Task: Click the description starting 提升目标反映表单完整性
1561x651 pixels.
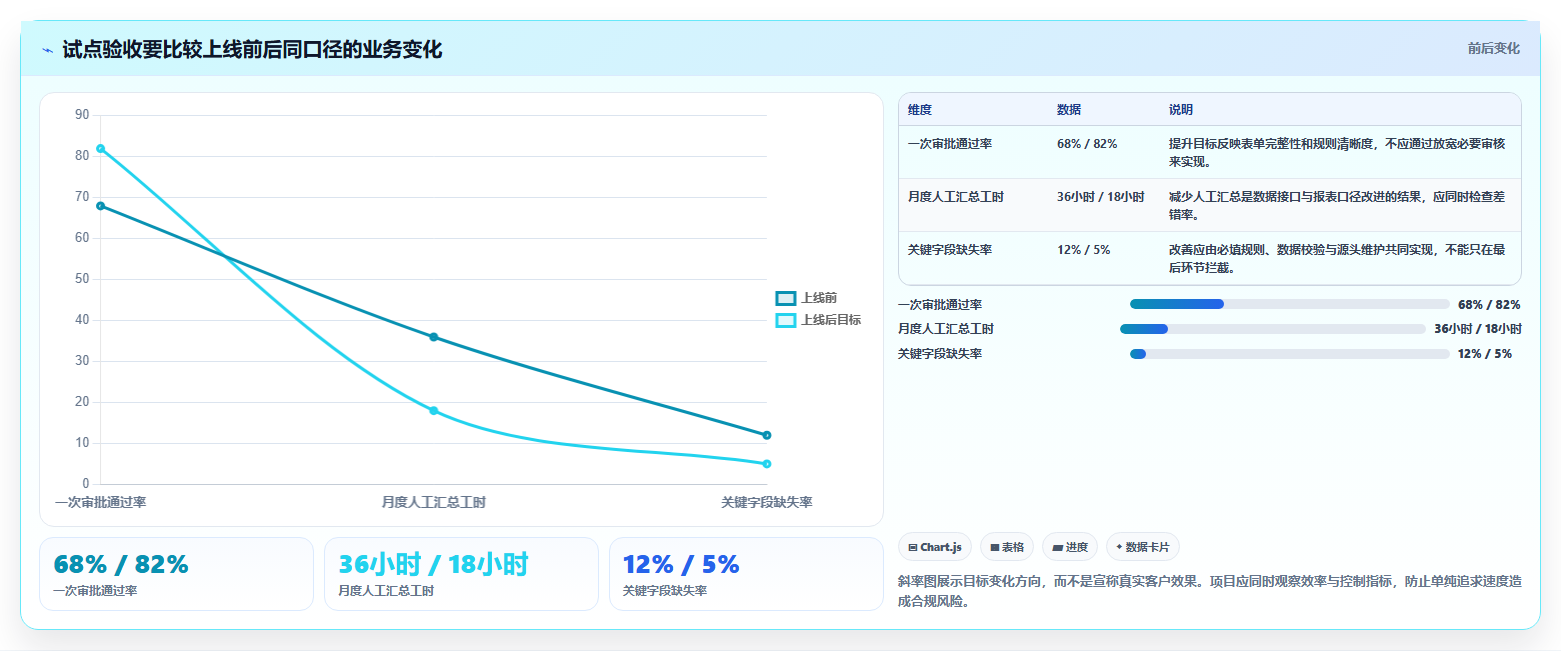Action: 1337,152
